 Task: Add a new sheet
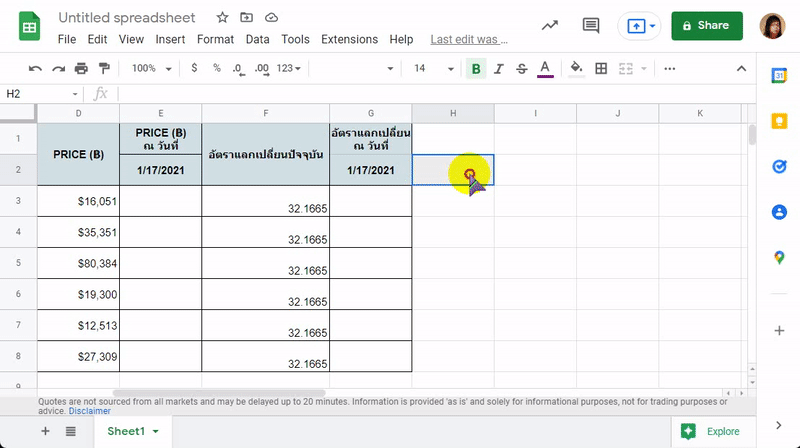coord(45,431)
